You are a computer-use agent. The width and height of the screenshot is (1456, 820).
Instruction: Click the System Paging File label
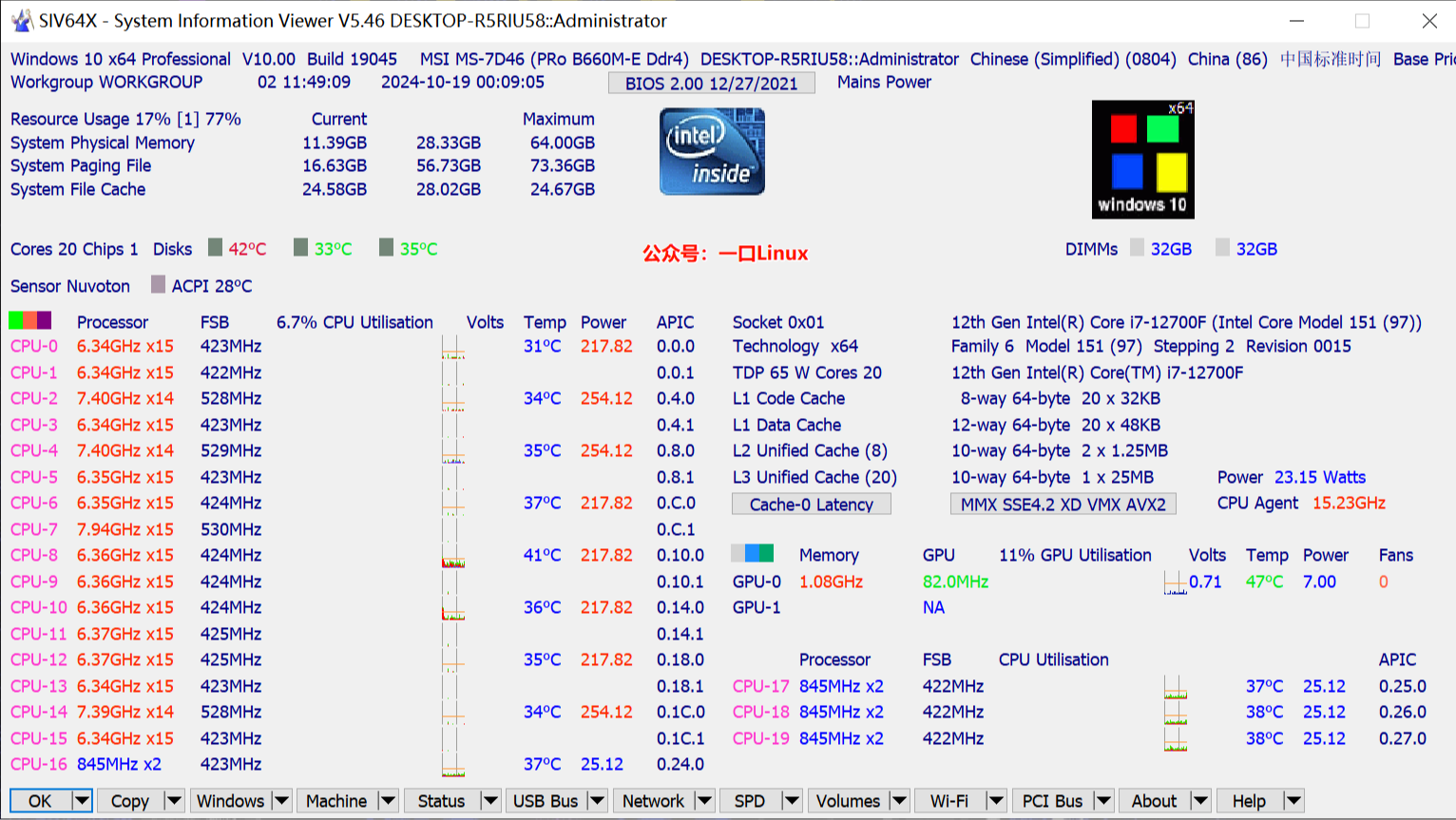coord(81,165)
